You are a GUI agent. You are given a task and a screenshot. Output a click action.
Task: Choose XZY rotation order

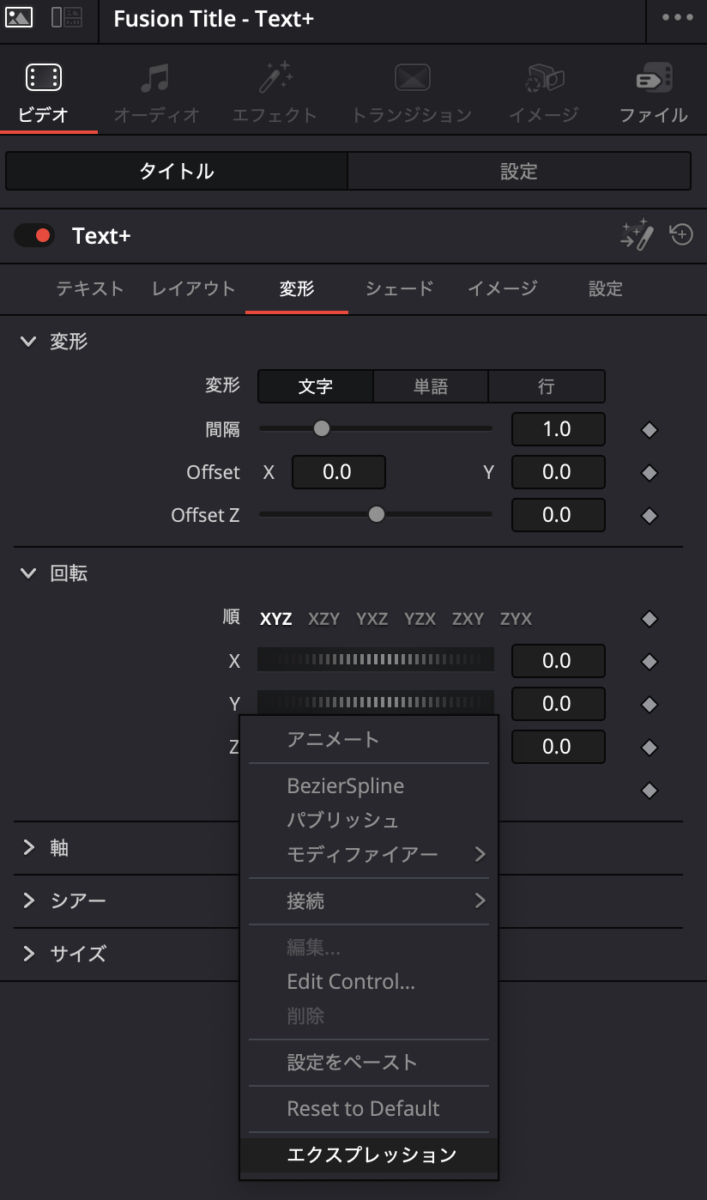pos(324,619)
